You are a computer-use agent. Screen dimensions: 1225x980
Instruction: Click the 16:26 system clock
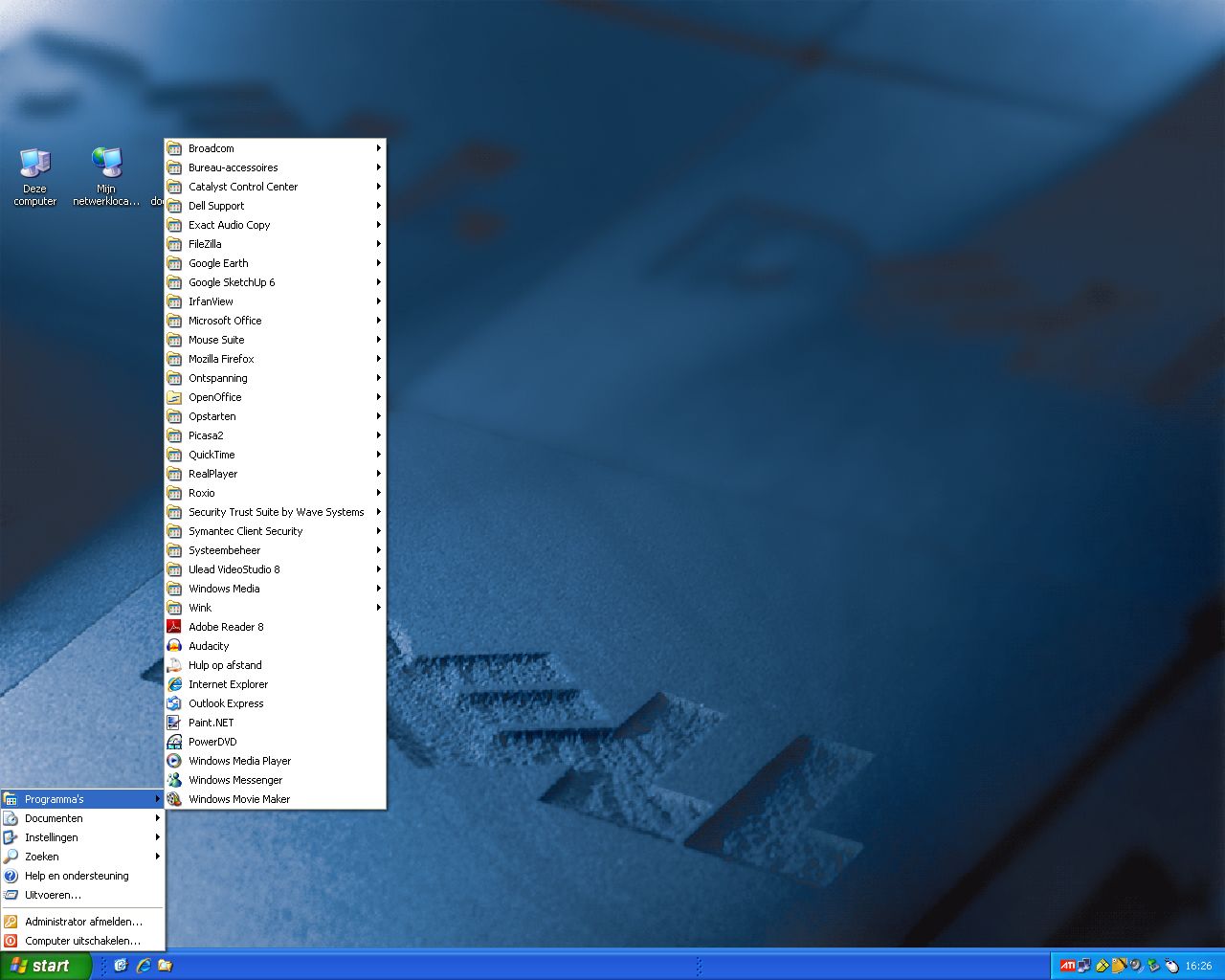(x=1198, y=966)
